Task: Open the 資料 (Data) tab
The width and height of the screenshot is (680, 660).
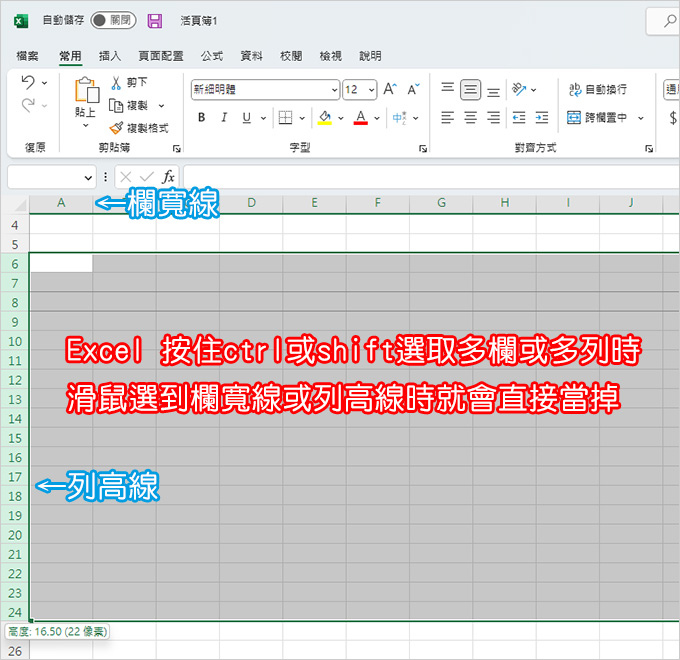Action: [252, 56]
